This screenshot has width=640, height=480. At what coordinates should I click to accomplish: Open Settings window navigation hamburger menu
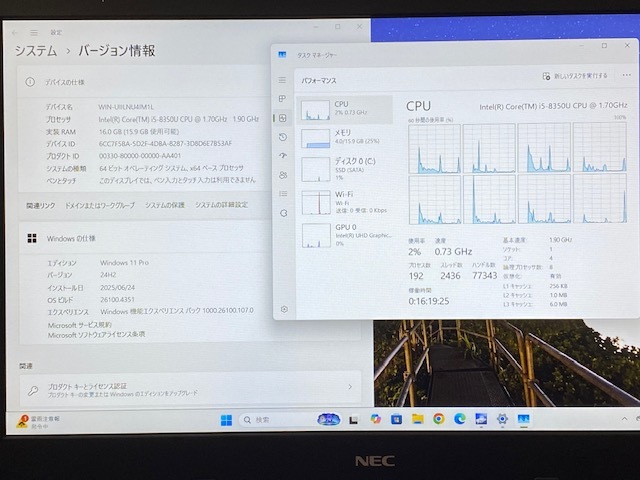pos(34,33)
